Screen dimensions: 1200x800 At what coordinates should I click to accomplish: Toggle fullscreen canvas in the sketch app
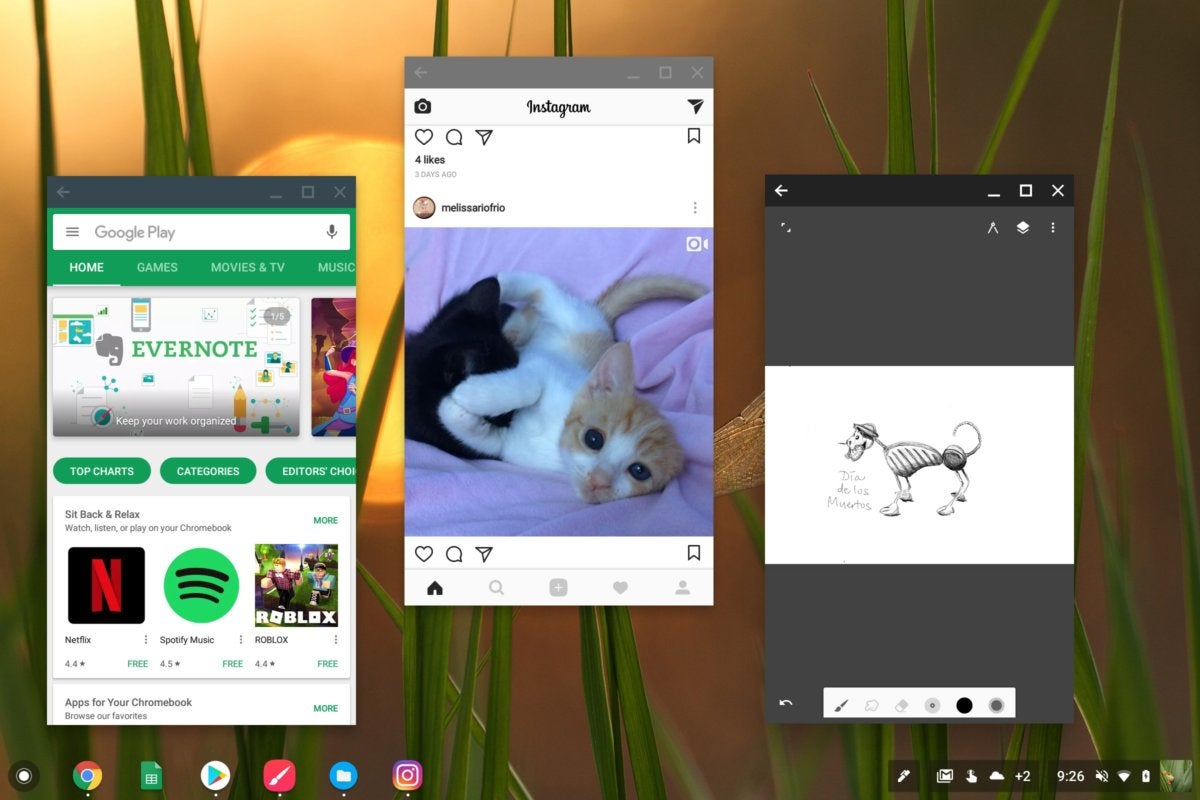pos(786,228)
